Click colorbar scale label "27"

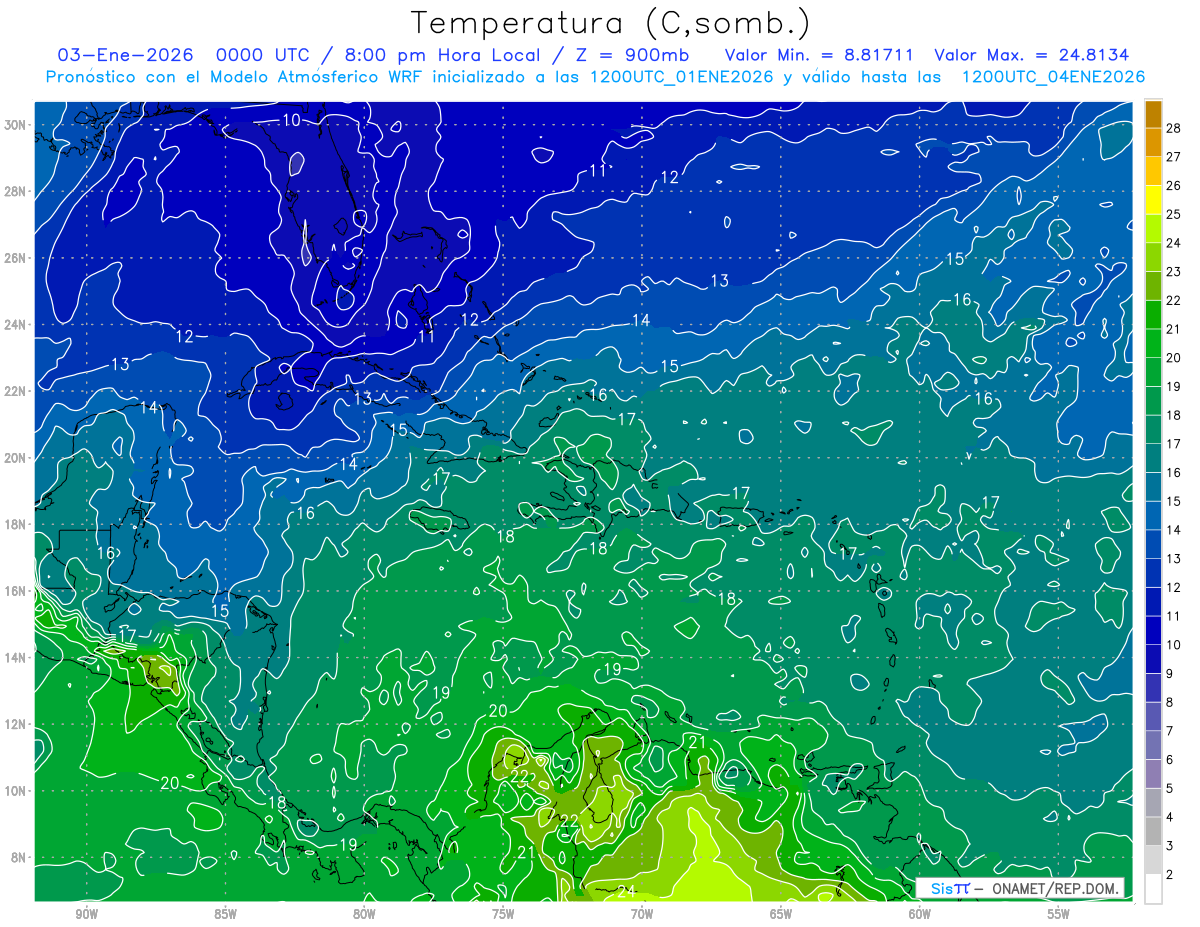[1175, 156]
